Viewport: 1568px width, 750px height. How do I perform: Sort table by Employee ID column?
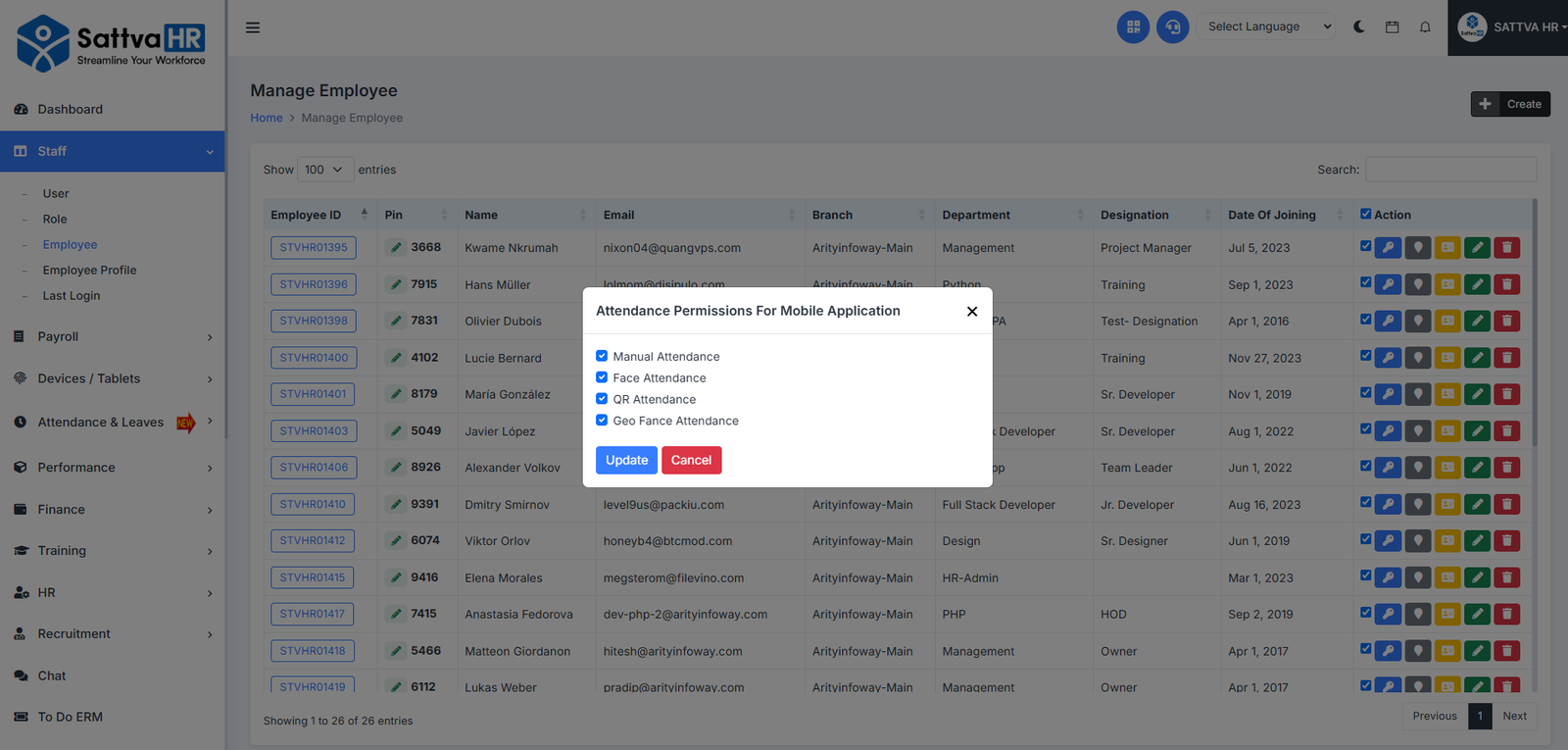(x=318, y=215)
